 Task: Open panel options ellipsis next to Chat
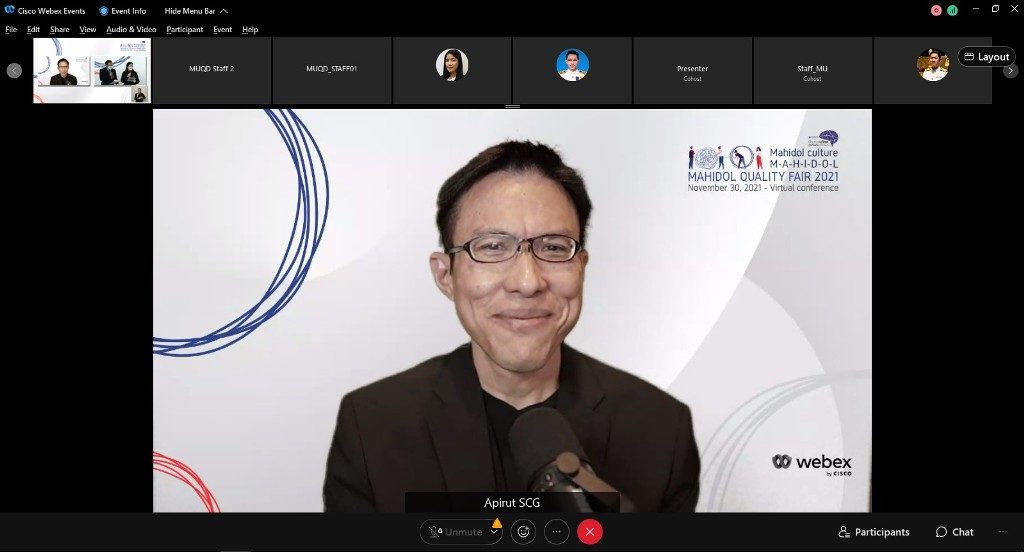(x=1003, y=532)
